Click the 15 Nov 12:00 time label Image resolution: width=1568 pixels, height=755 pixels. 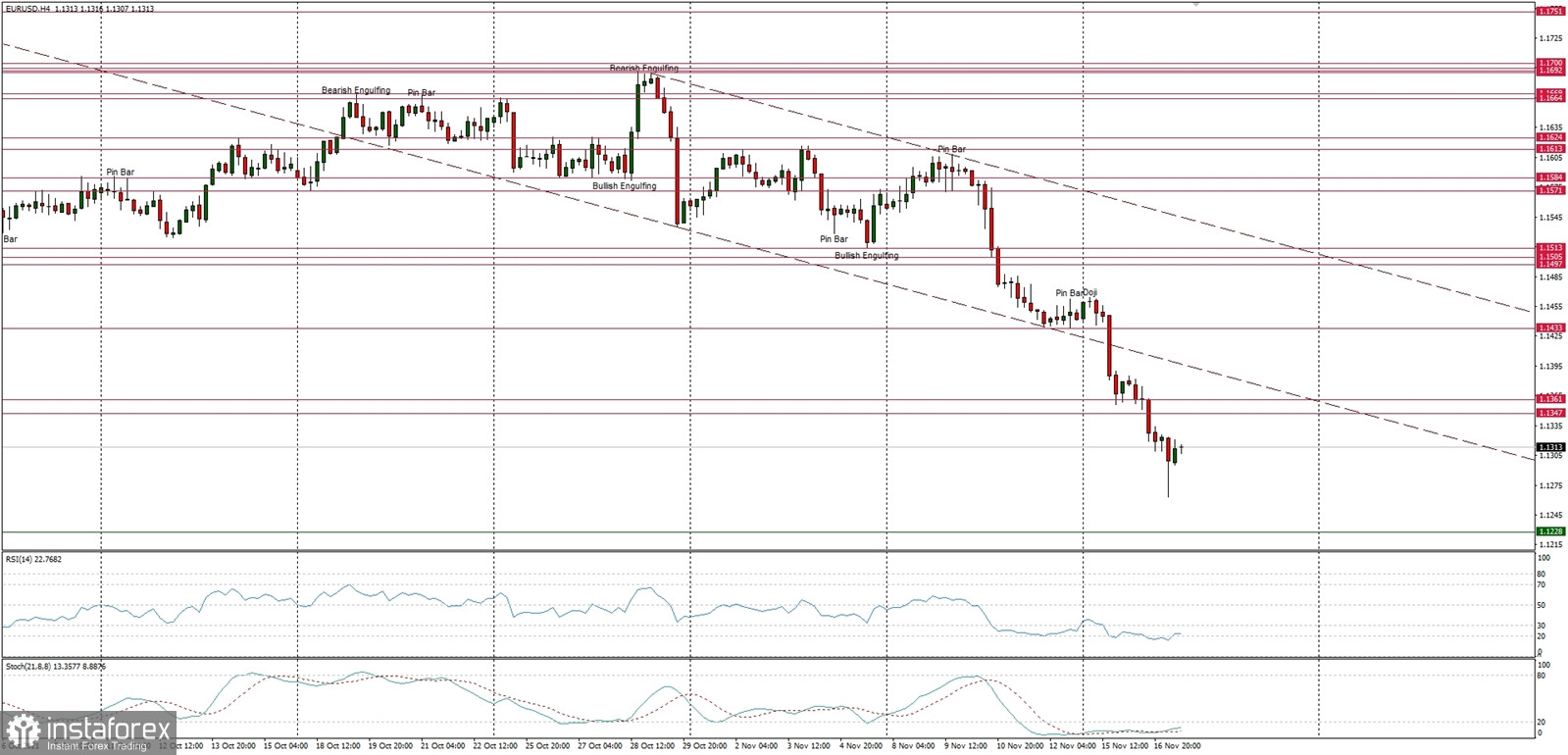pyautogui.click(x=1125, y=746)
